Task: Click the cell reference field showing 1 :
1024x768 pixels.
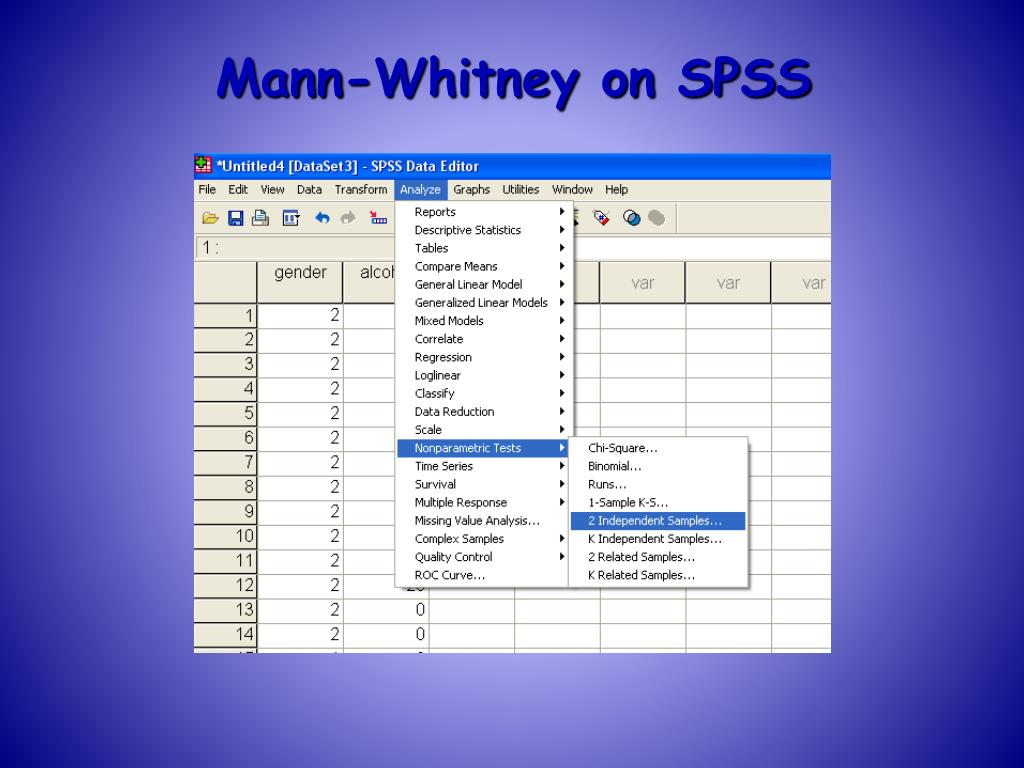Action: pos(295,248)
